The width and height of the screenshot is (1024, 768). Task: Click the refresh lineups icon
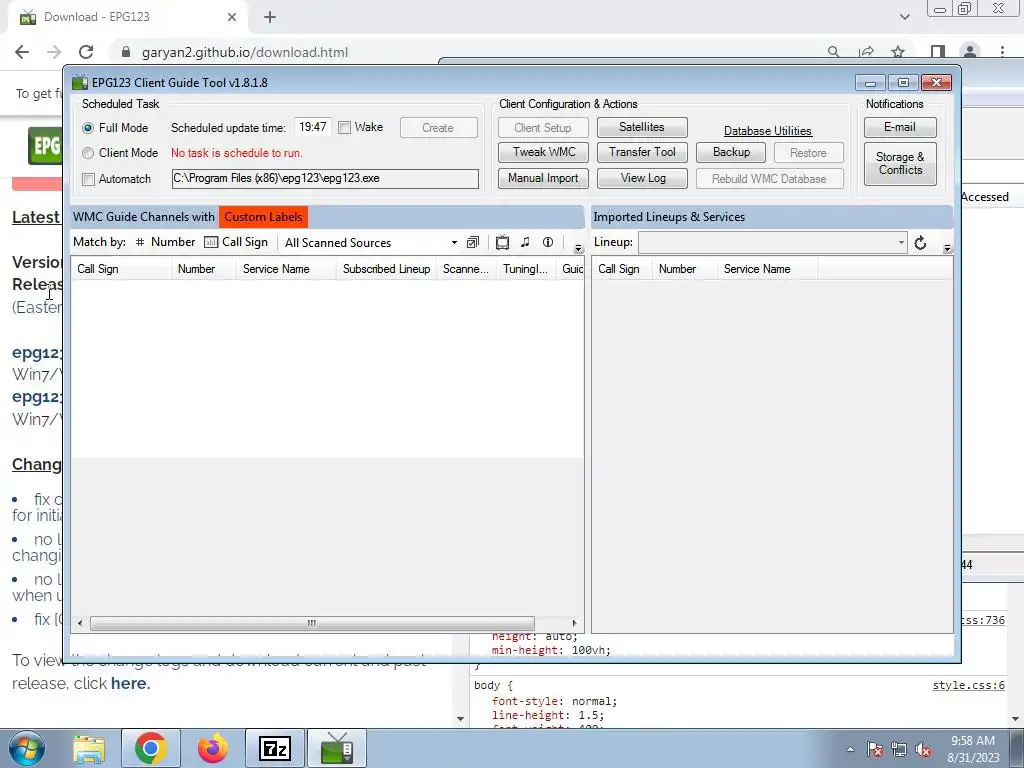pos(920,243)
